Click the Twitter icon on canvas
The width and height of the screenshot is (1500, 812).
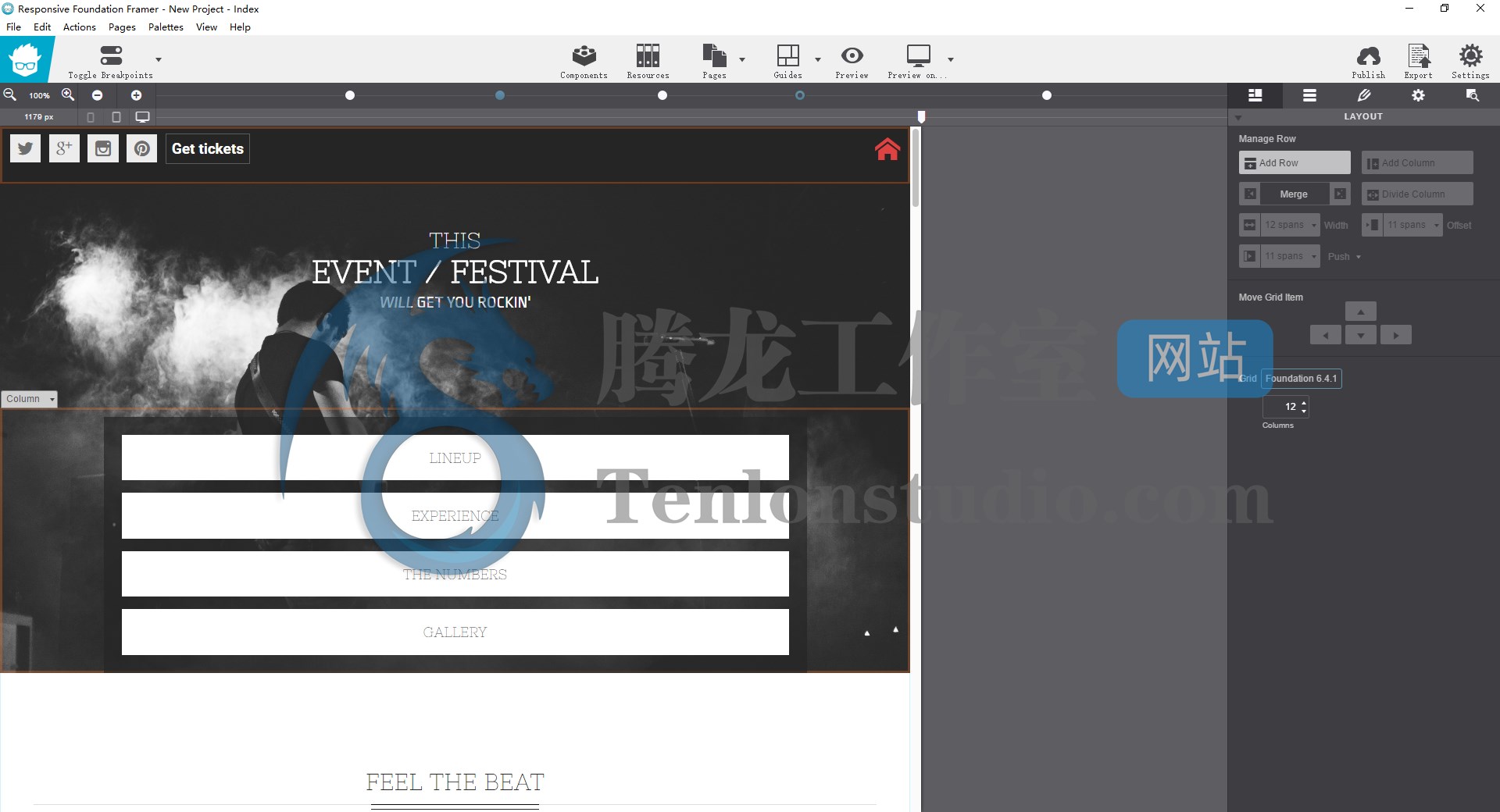pyautogui.click(x=26, y=148)
